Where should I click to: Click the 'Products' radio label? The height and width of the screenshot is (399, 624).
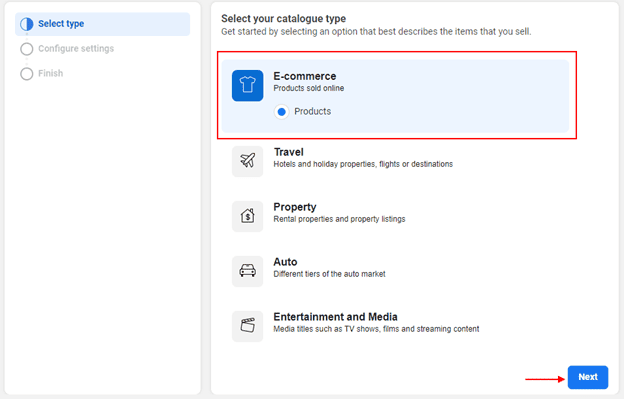click(x=312, y=111)
